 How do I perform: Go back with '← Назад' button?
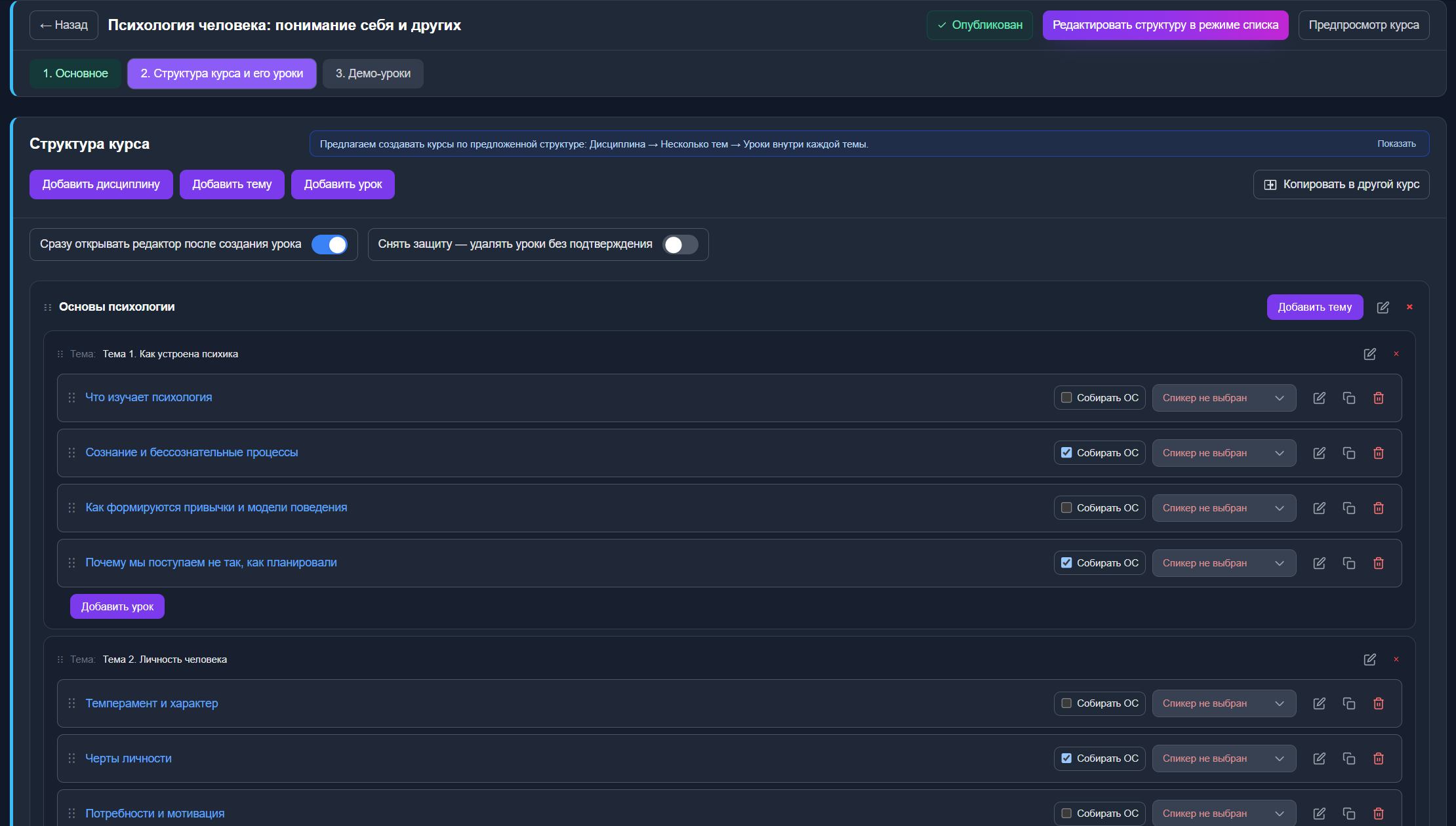(64, 25)
